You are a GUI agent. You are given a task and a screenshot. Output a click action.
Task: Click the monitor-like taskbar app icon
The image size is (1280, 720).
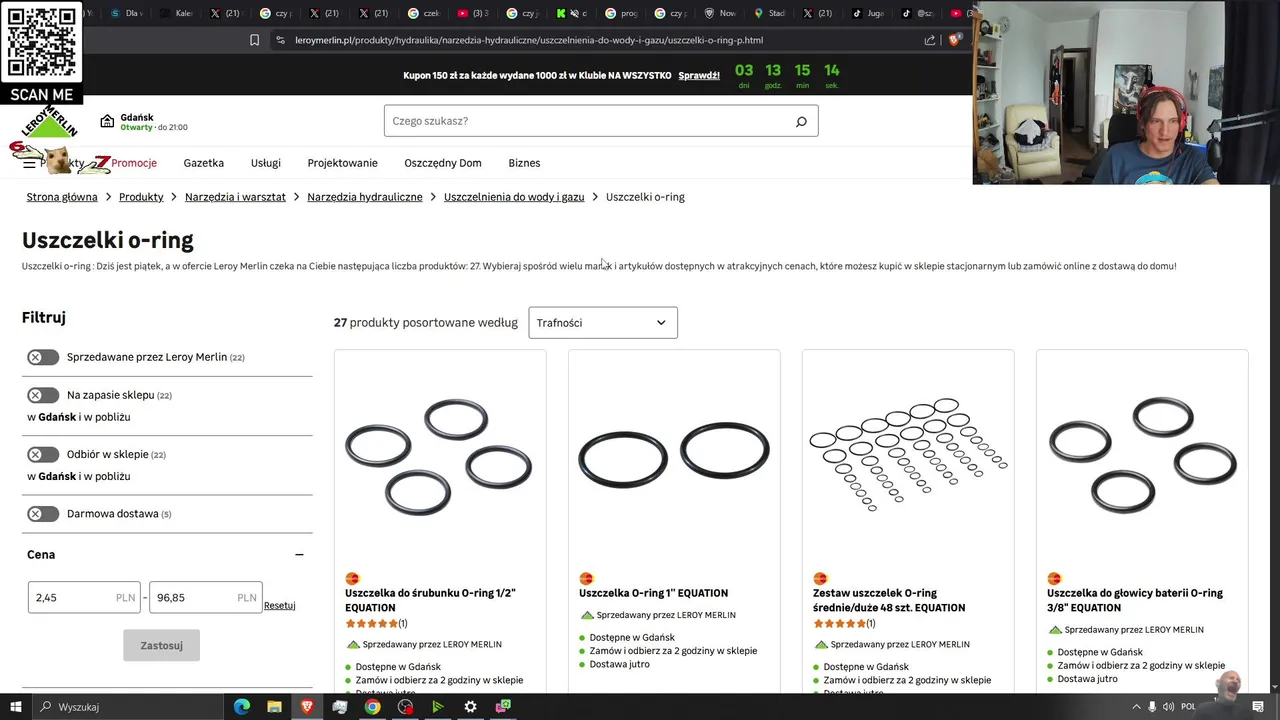click(340, 707)
